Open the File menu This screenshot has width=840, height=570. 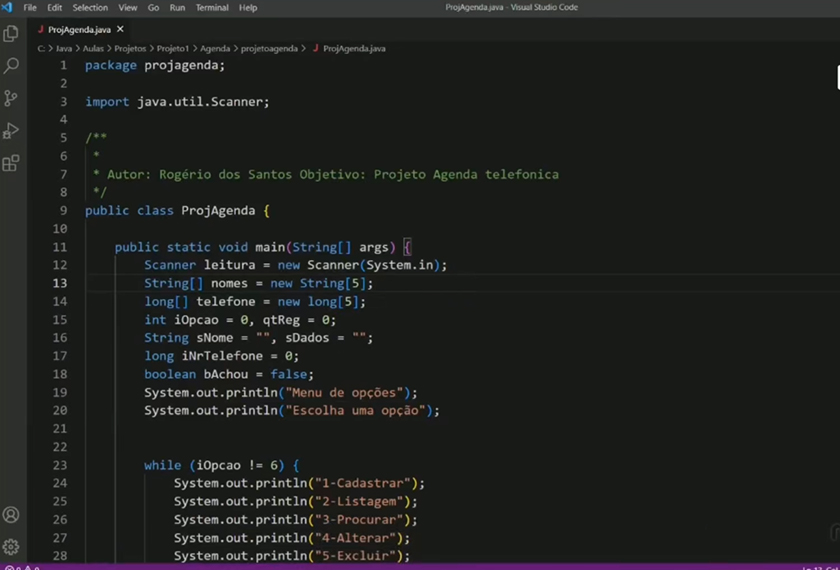[30, 8]
